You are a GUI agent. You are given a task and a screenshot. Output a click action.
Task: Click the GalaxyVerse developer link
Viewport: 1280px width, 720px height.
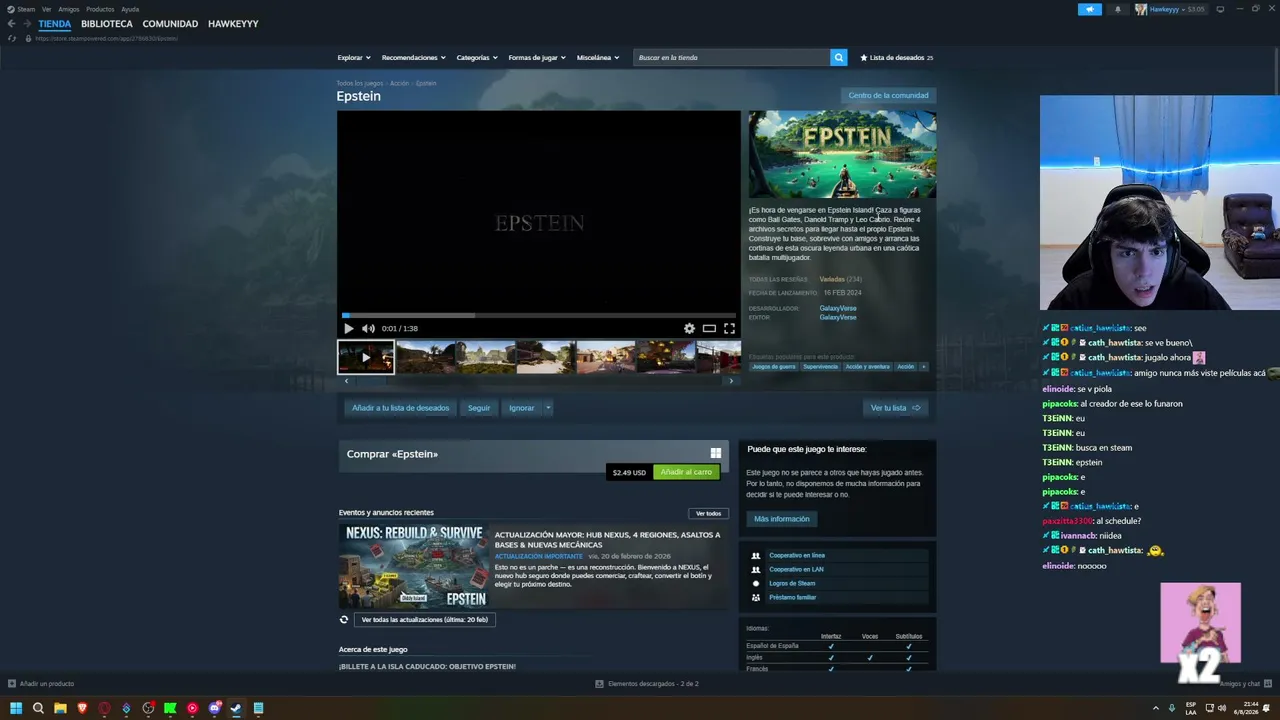click(x=838, y=308)
